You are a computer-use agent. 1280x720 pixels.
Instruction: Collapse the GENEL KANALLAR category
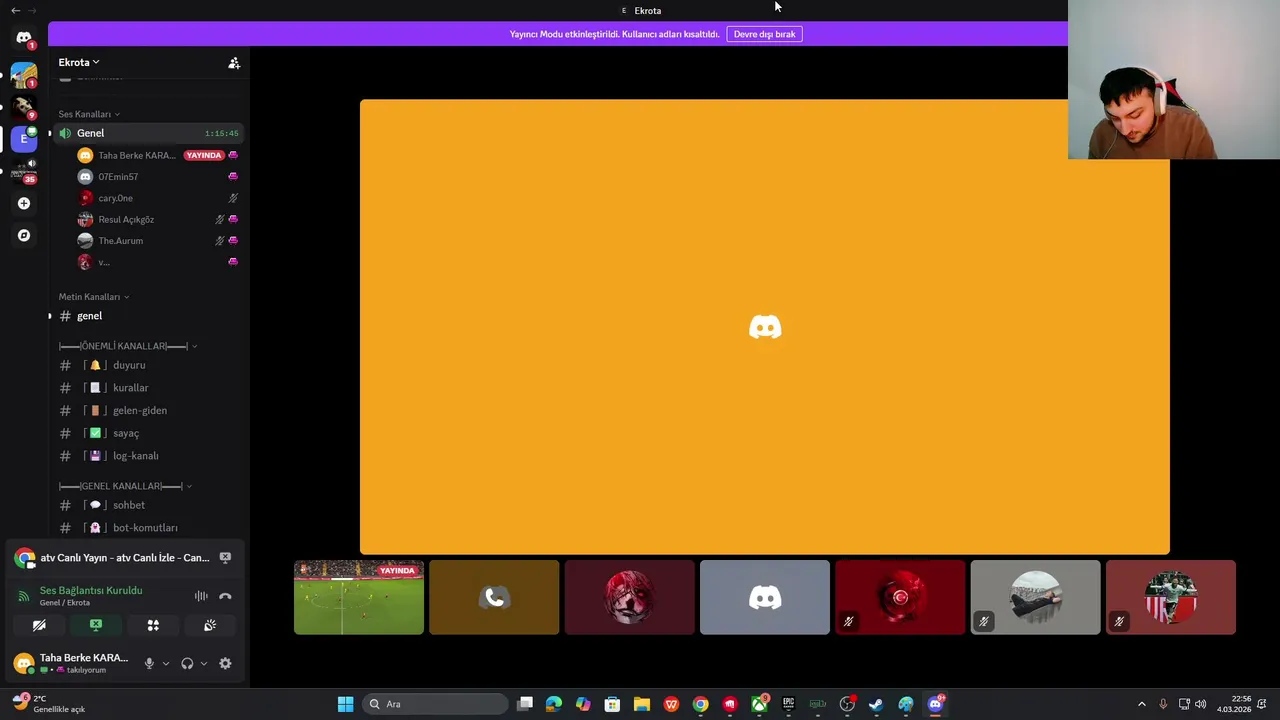[x=125, y=486]
